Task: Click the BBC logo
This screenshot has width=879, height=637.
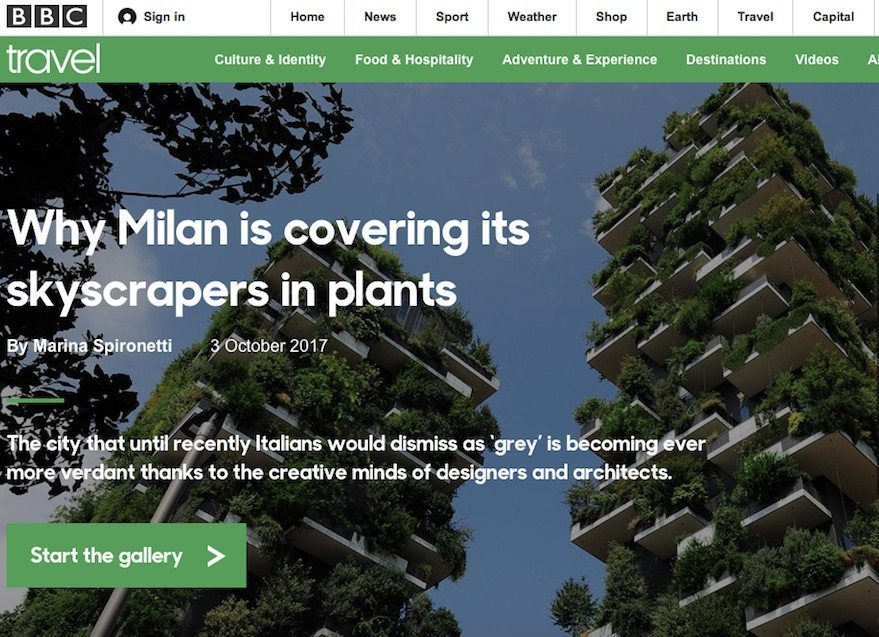Action: [x=47, y=16]
